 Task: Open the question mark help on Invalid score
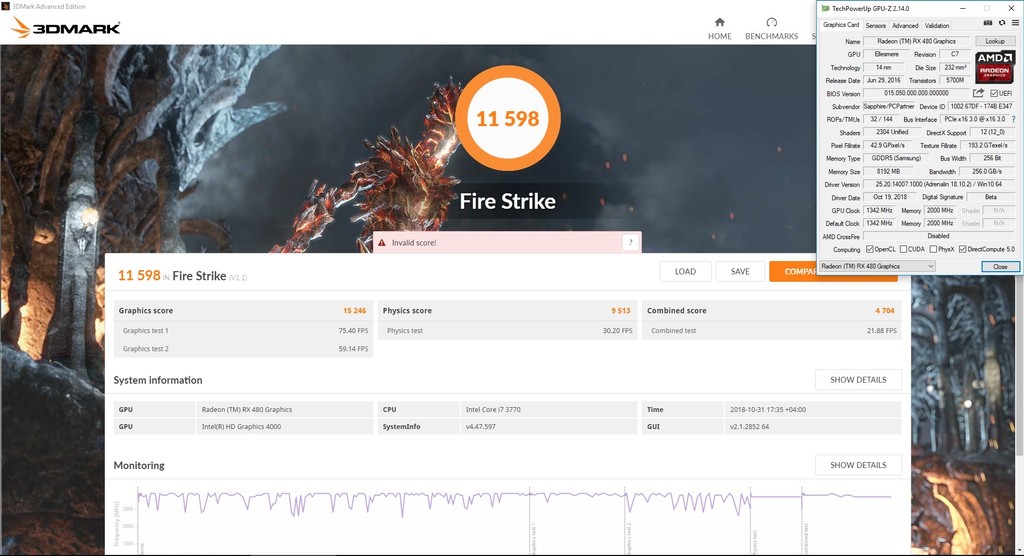[630, 242]
